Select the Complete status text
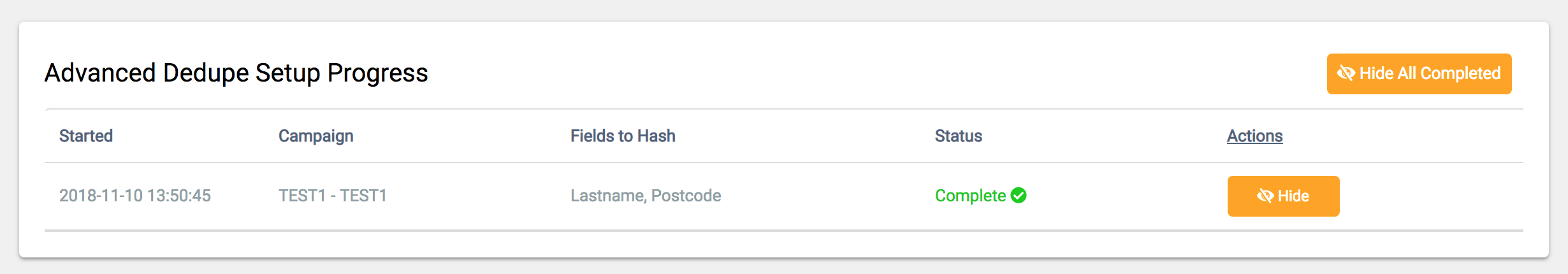This screenshot has height=274, width=1568. pos(970,196)
